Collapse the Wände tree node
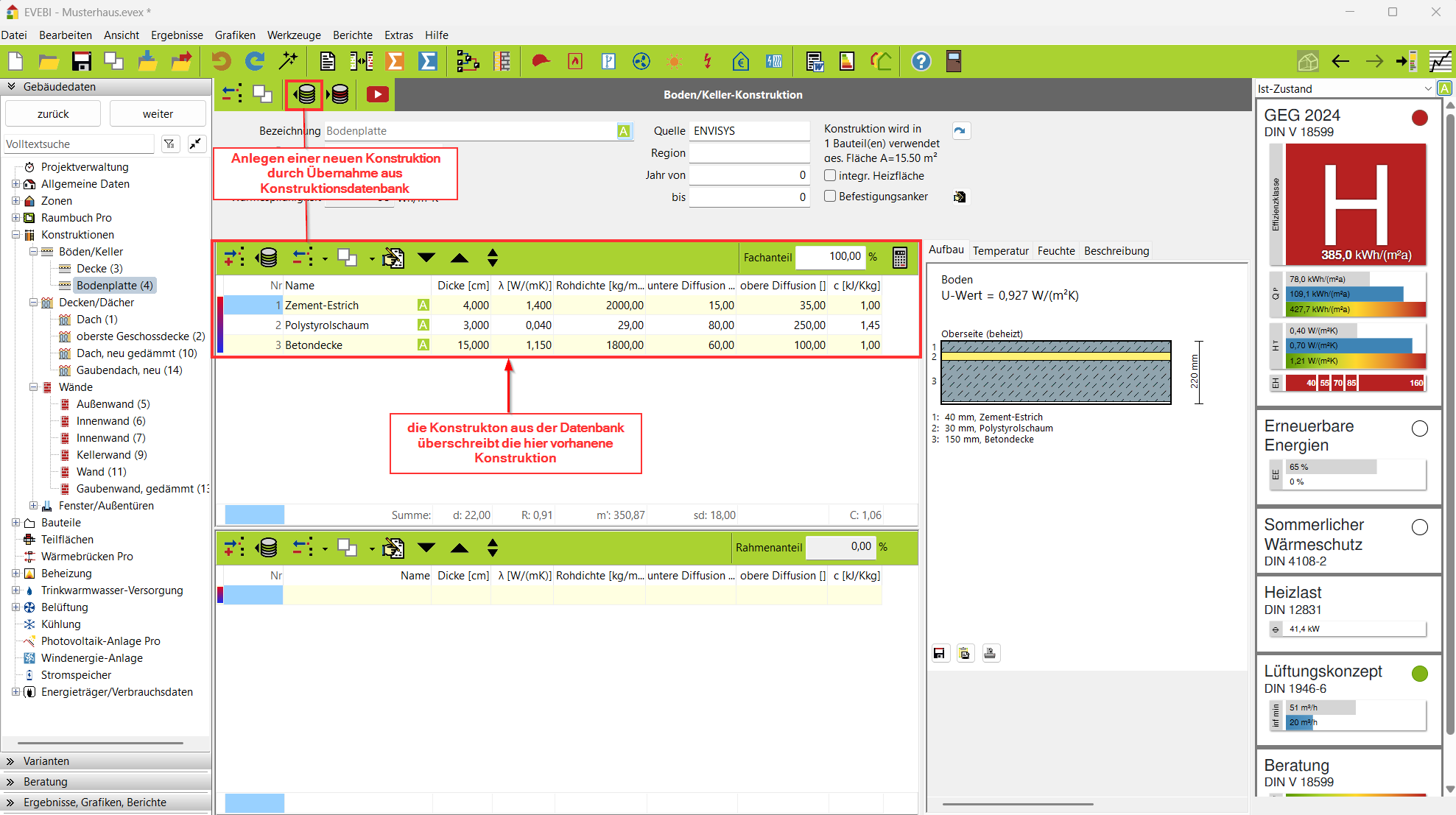 33,387
